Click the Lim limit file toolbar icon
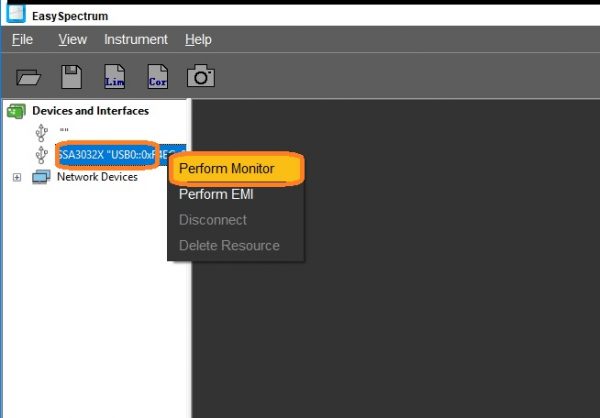 click(x=115, y=76)
